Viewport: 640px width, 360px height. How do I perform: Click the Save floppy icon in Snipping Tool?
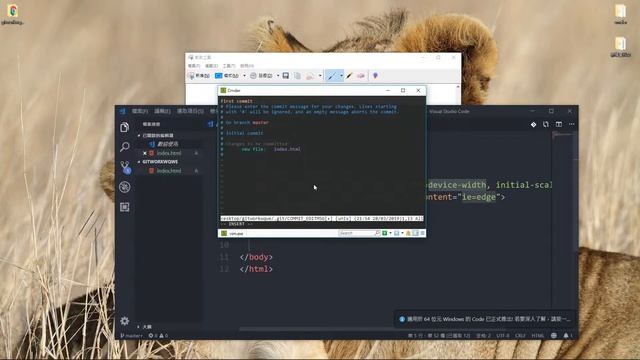click(x=286, y=76)
